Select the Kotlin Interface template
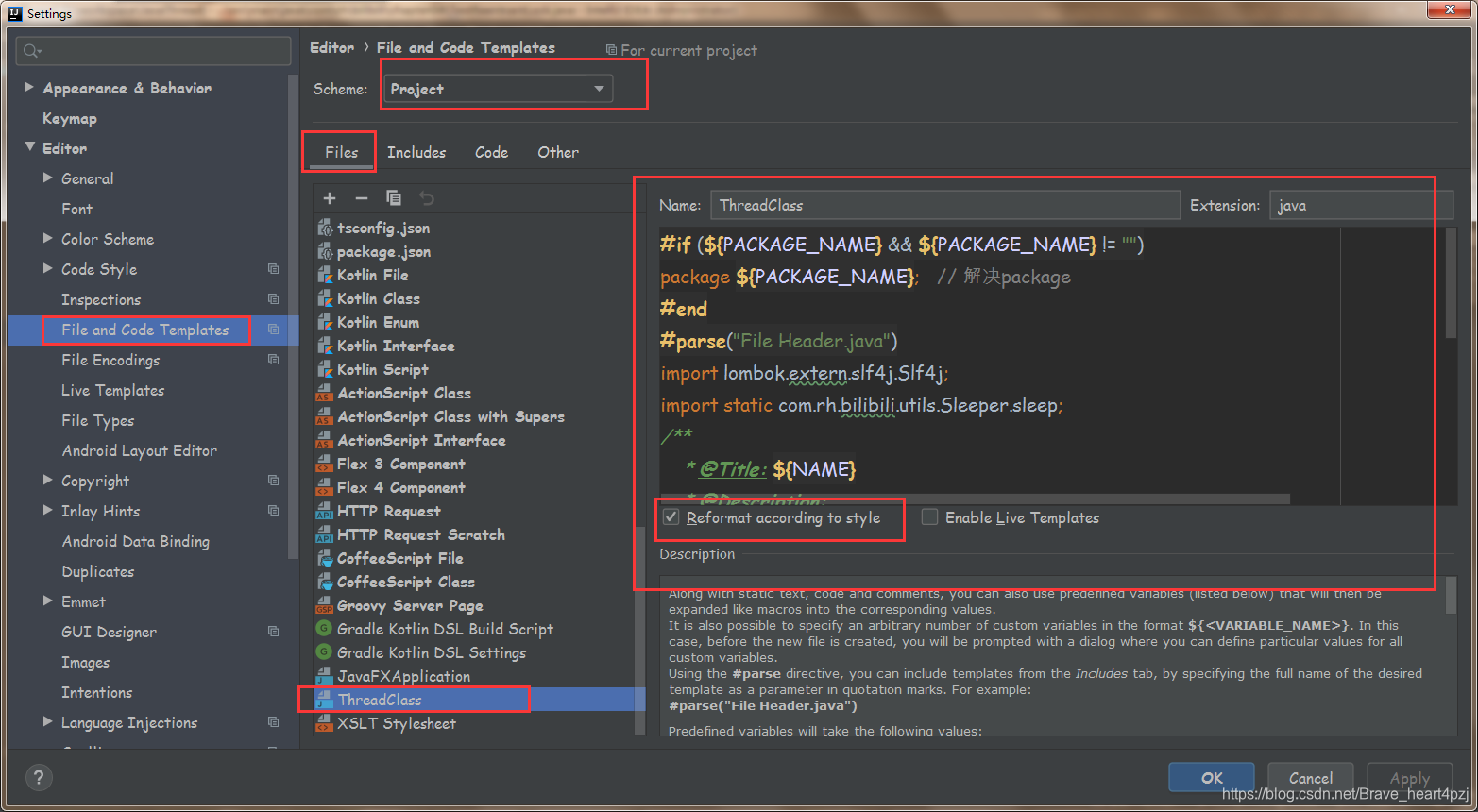This screenshot has height=812, width=1478. point(396,347)
